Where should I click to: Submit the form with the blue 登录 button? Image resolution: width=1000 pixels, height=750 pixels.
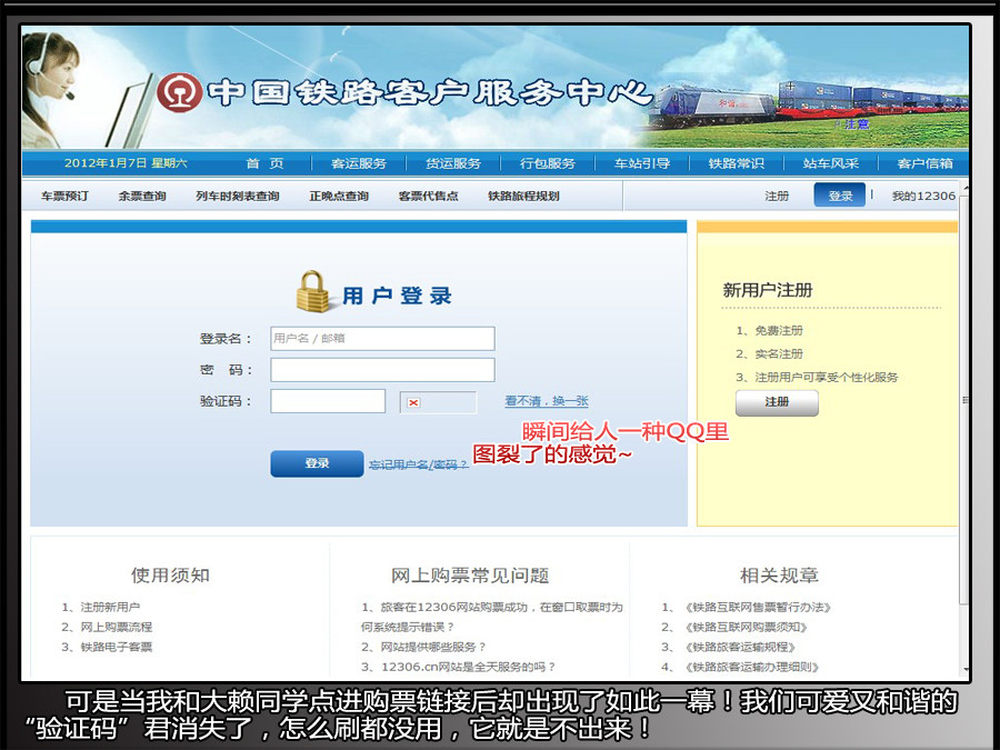tap(317, 464)
